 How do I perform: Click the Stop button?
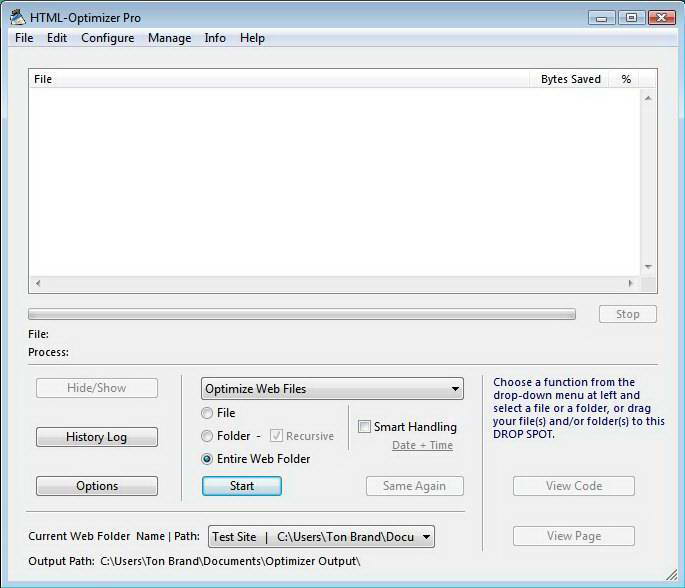point(627,314)
